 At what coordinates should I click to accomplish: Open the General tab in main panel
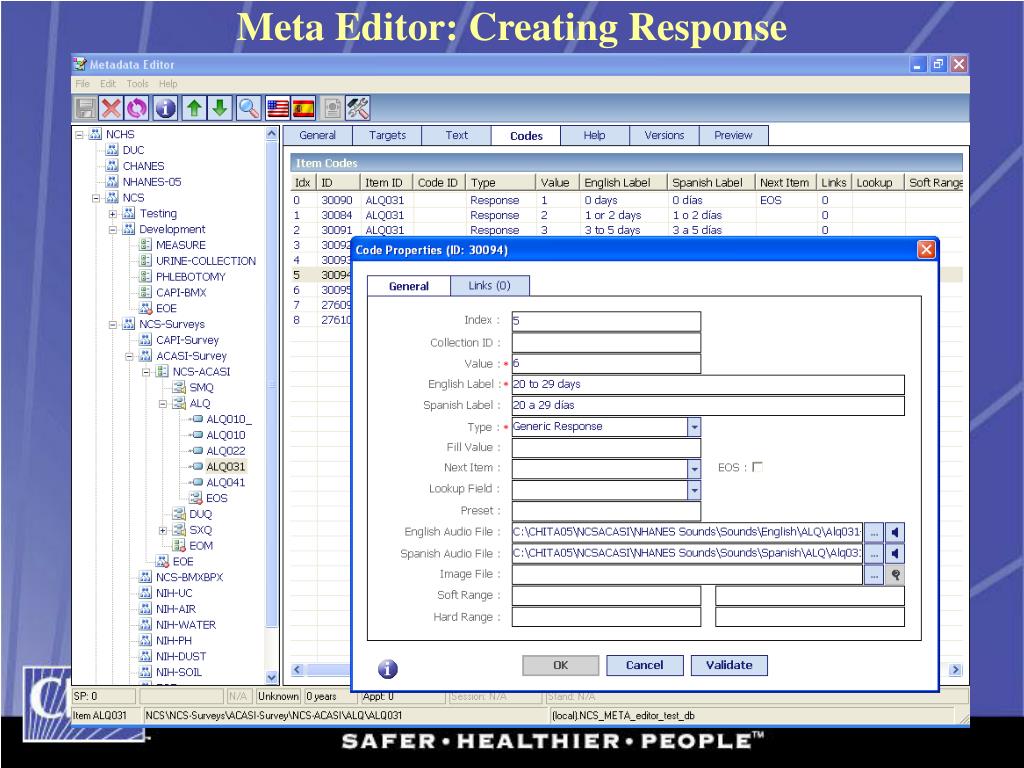[317, 135]
